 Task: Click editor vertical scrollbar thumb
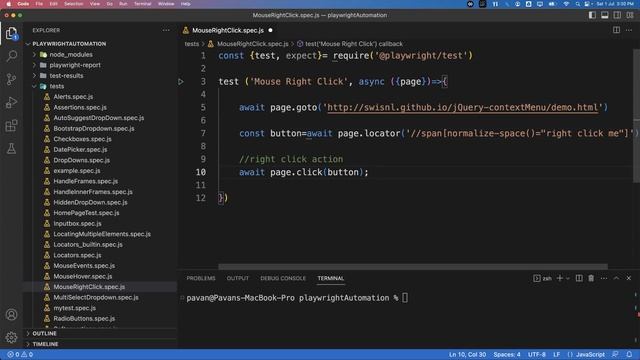point(636,116)
